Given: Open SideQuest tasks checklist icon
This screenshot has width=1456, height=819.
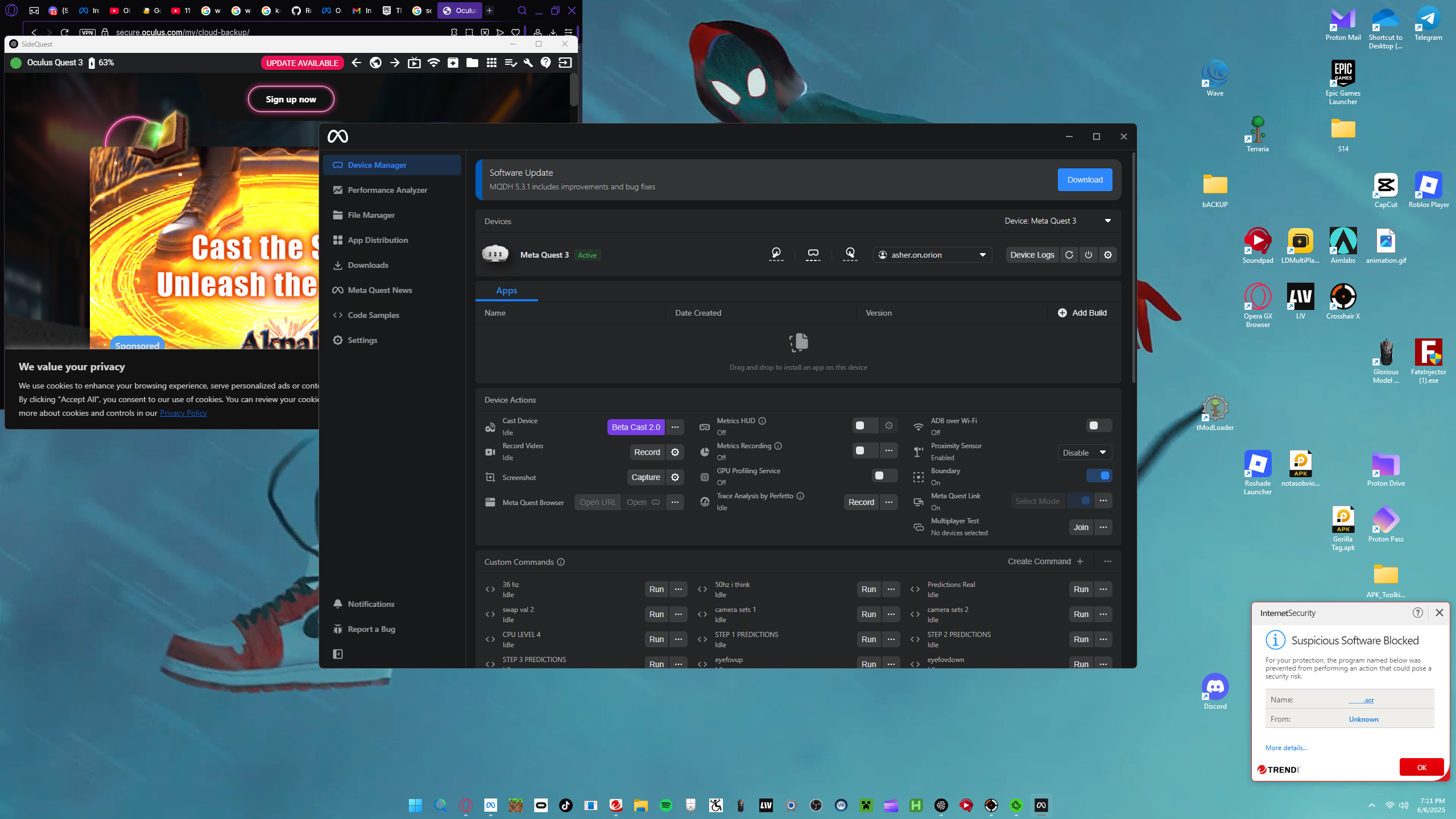Looking at the screenshot, I should (x=511, y=63).
